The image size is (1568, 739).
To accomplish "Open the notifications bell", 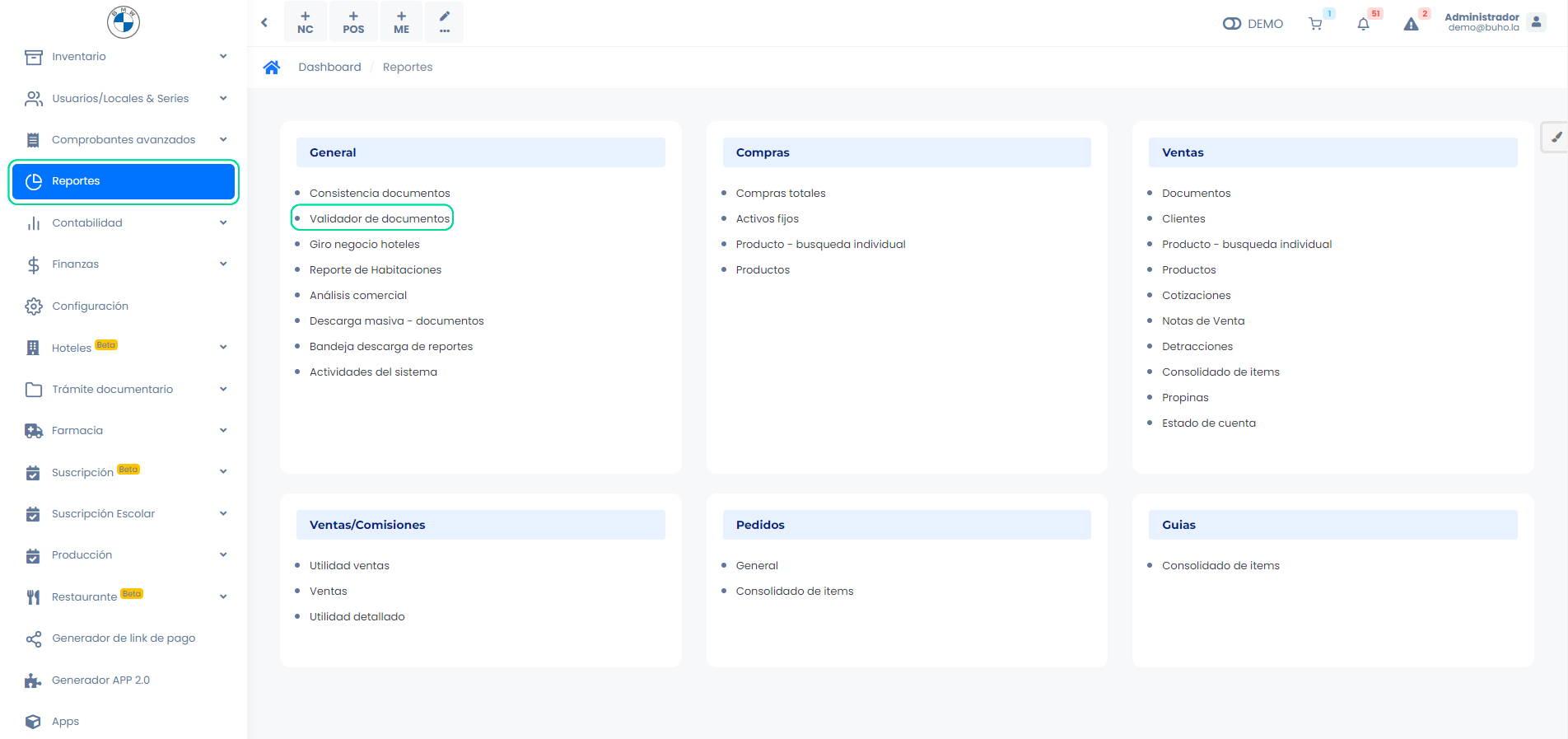I will (1363, 24).
